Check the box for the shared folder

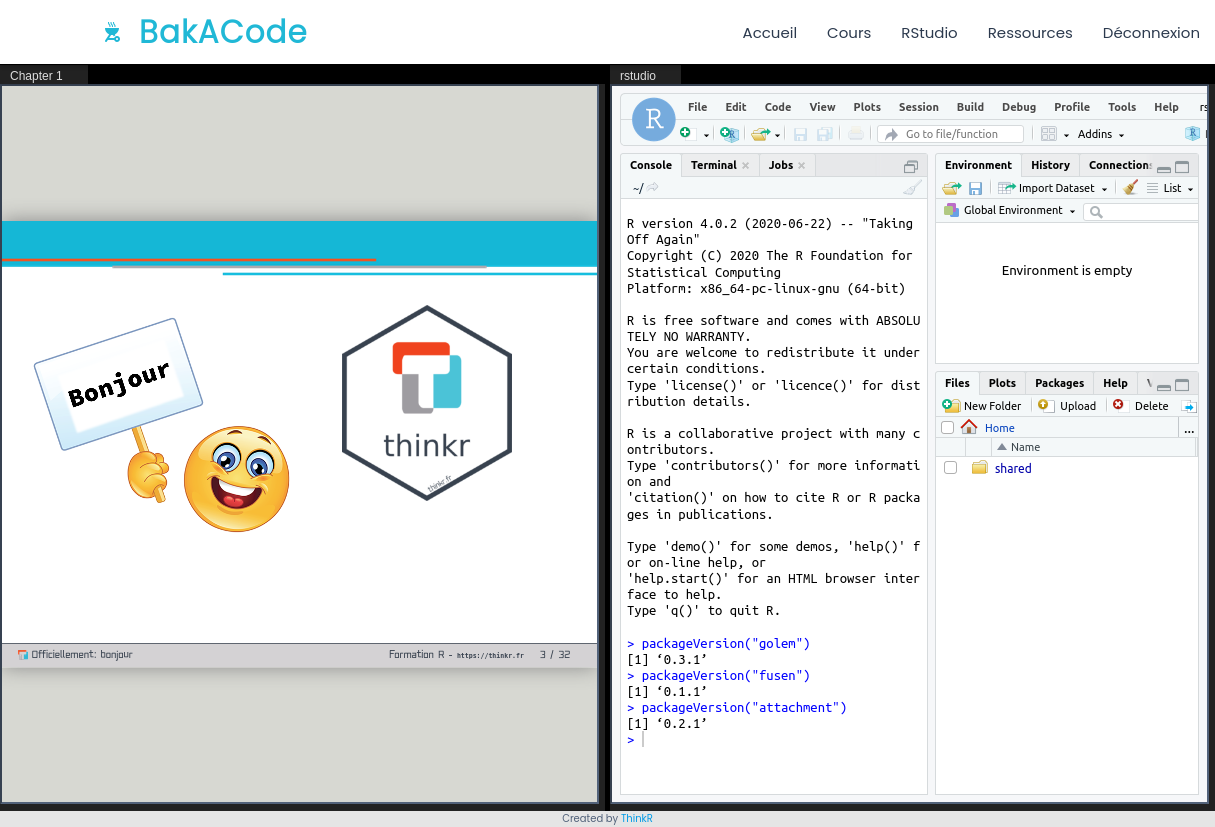click(950, 468)
